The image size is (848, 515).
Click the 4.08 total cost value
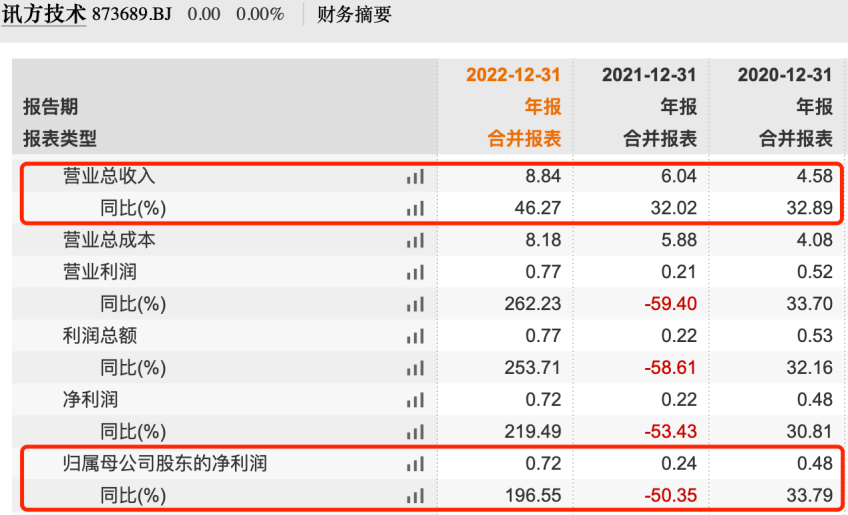coord(814,240)
